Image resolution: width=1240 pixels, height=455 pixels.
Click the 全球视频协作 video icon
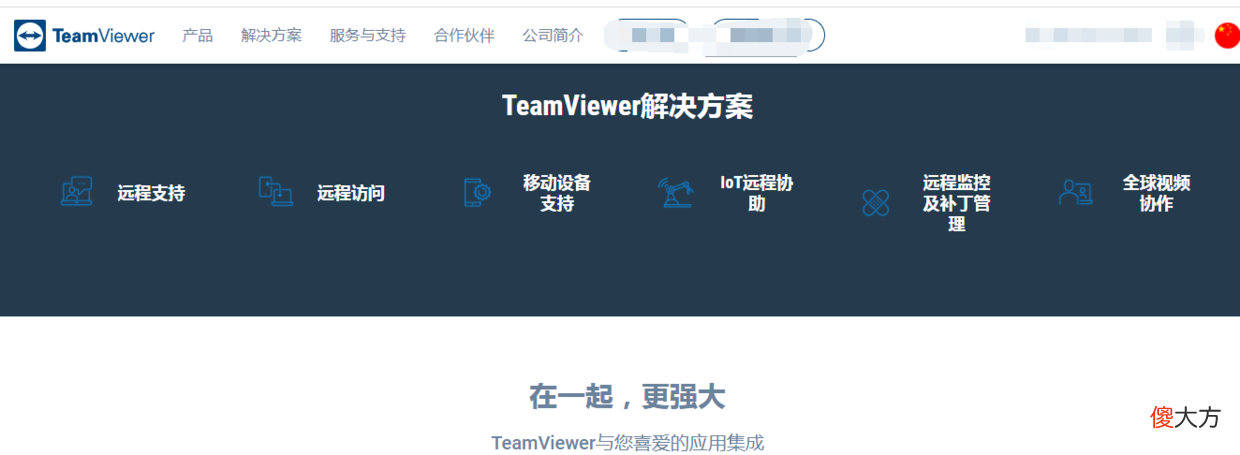pyautogui.click(x=1075, y=192)
